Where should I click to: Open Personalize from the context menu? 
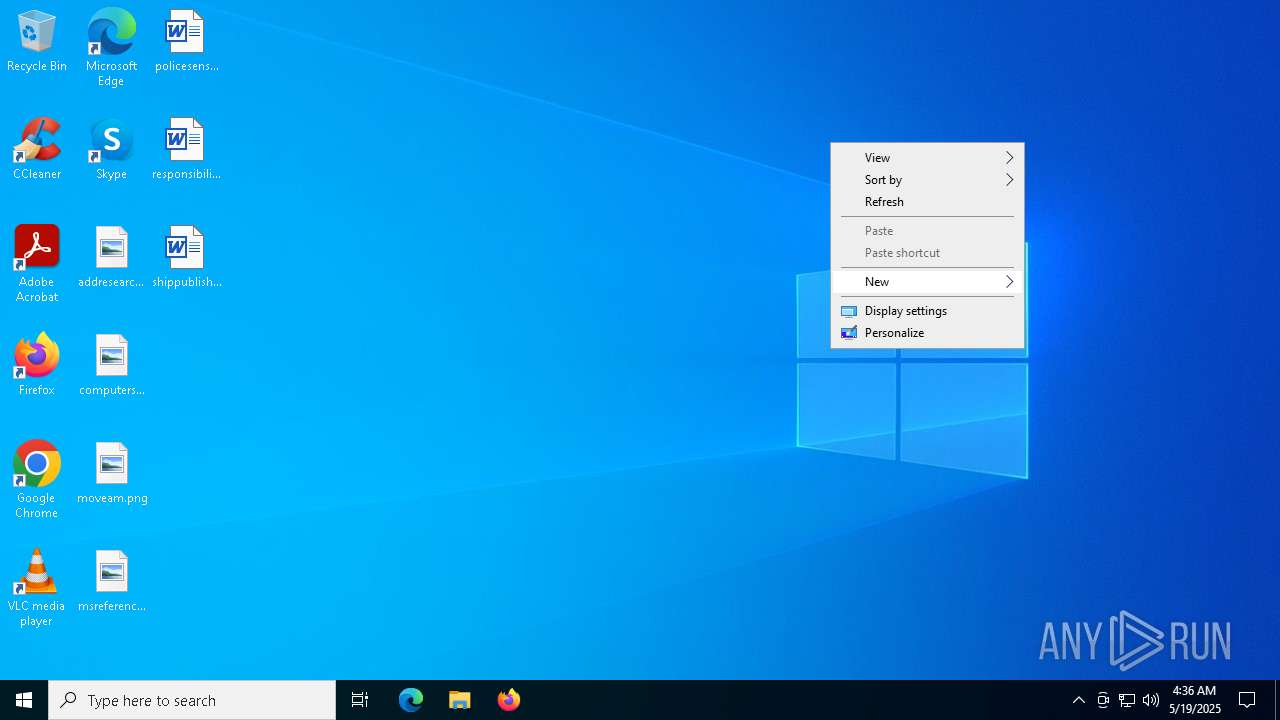[x=927, y=333]
